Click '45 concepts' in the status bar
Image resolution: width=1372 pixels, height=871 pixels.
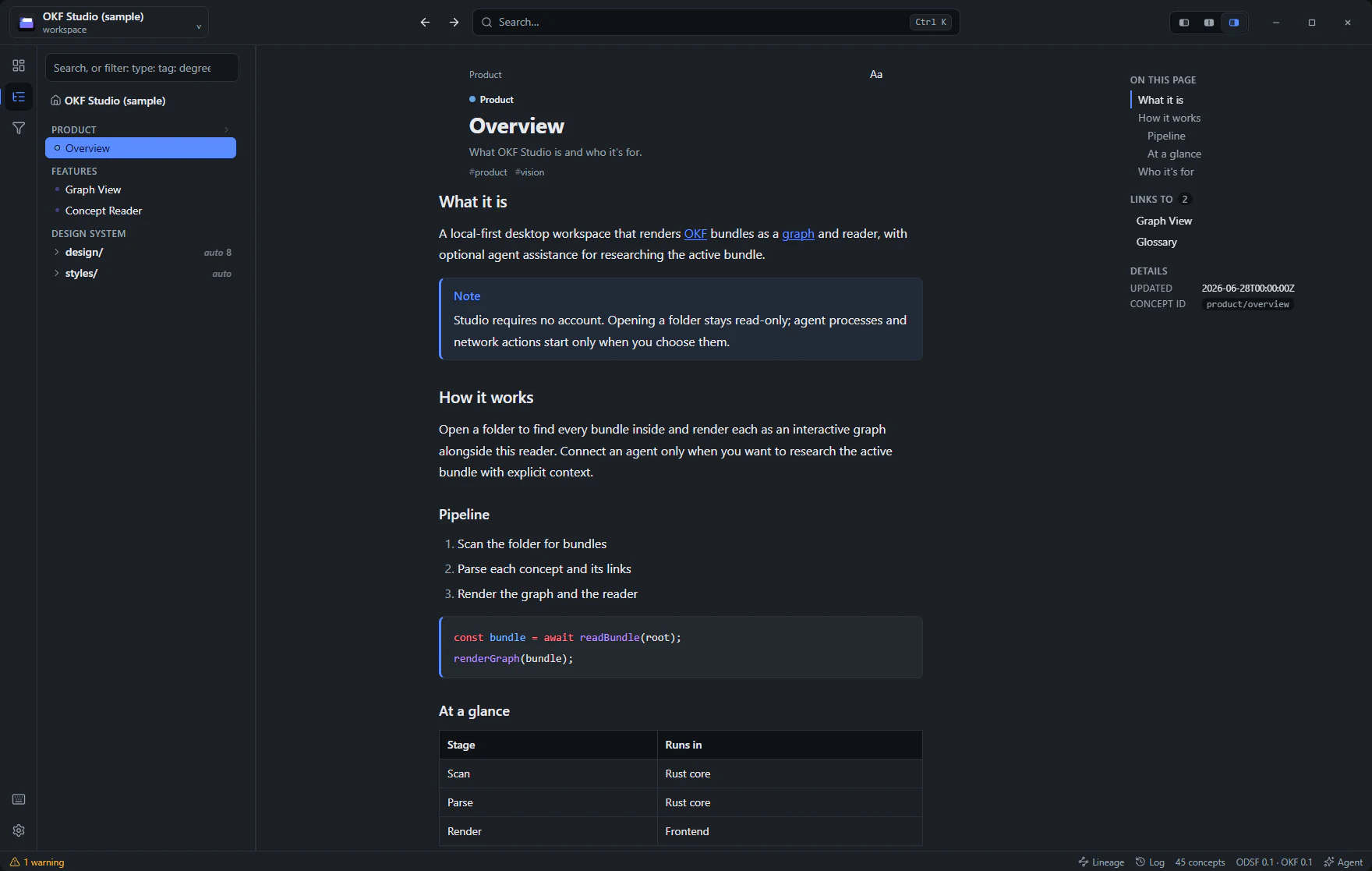(1200, 862)
